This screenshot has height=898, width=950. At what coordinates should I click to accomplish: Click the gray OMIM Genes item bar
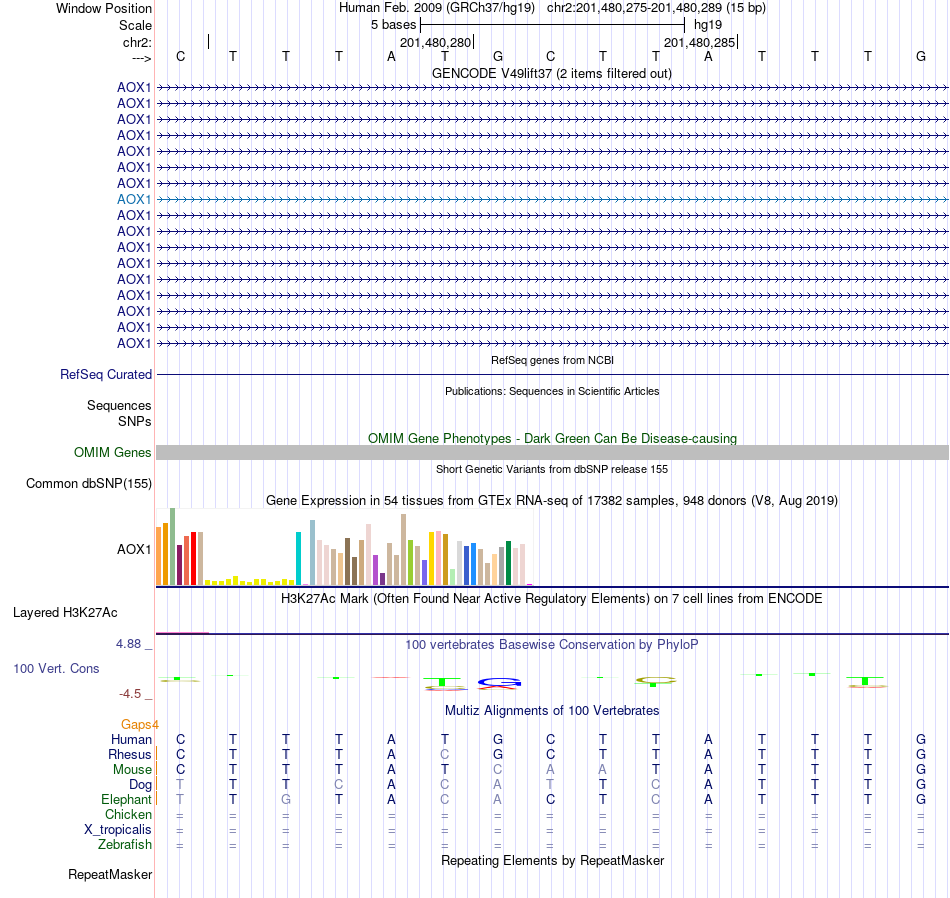(552, 453)
